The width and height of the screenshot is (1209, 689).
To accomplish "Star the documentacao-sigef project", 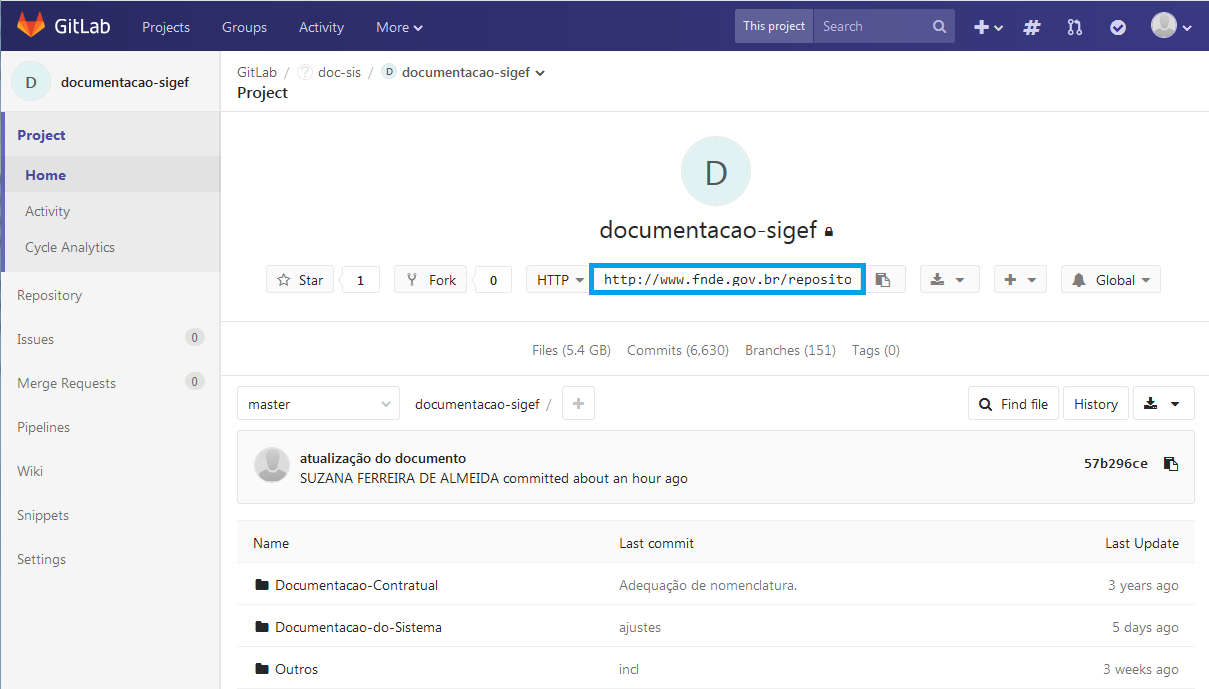I will 299,279.
